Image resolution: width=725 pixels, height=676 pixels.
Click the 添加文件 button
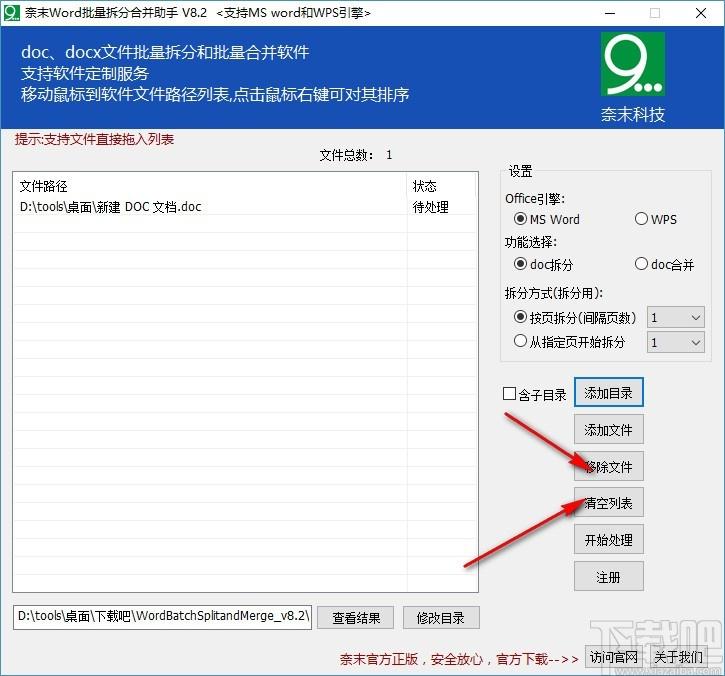pos(608,430)
